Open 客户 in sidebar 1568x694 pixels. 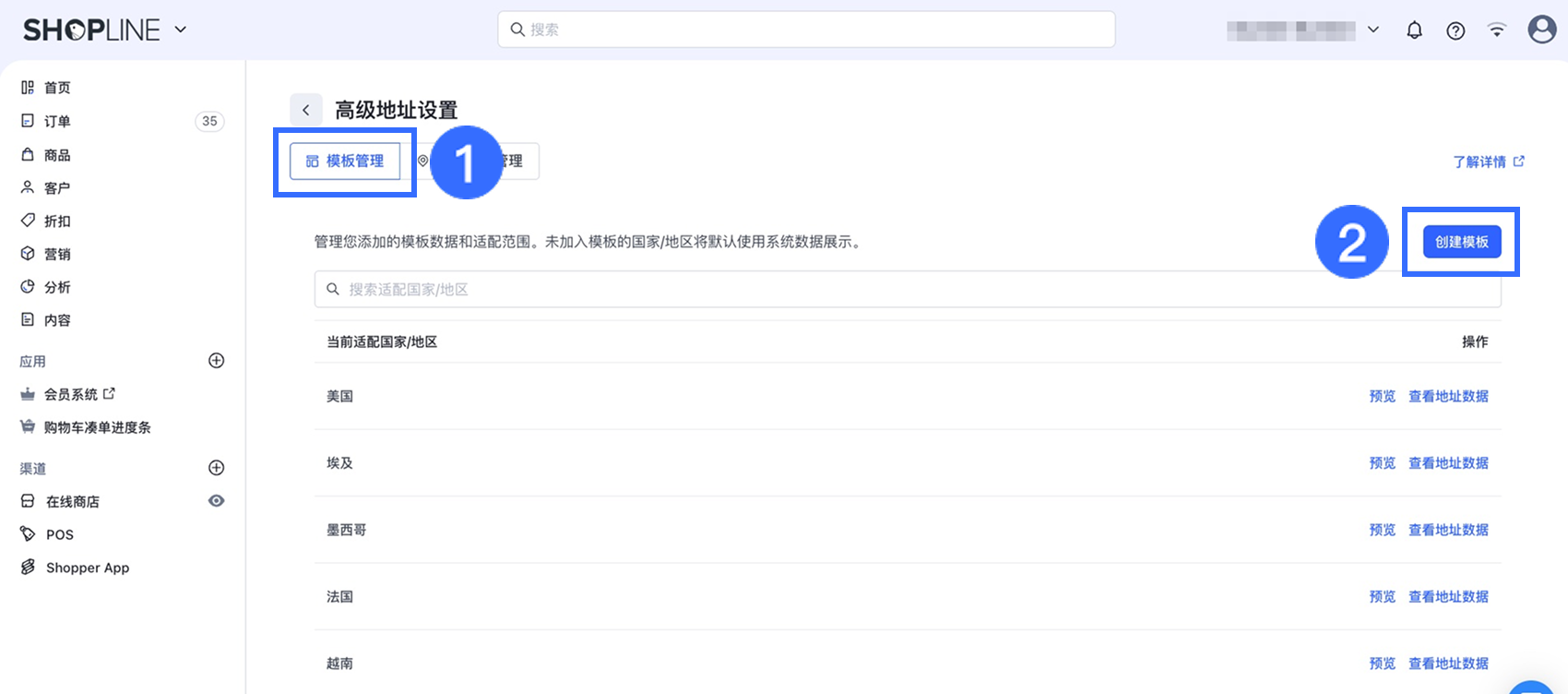click(x=57, y=187)
